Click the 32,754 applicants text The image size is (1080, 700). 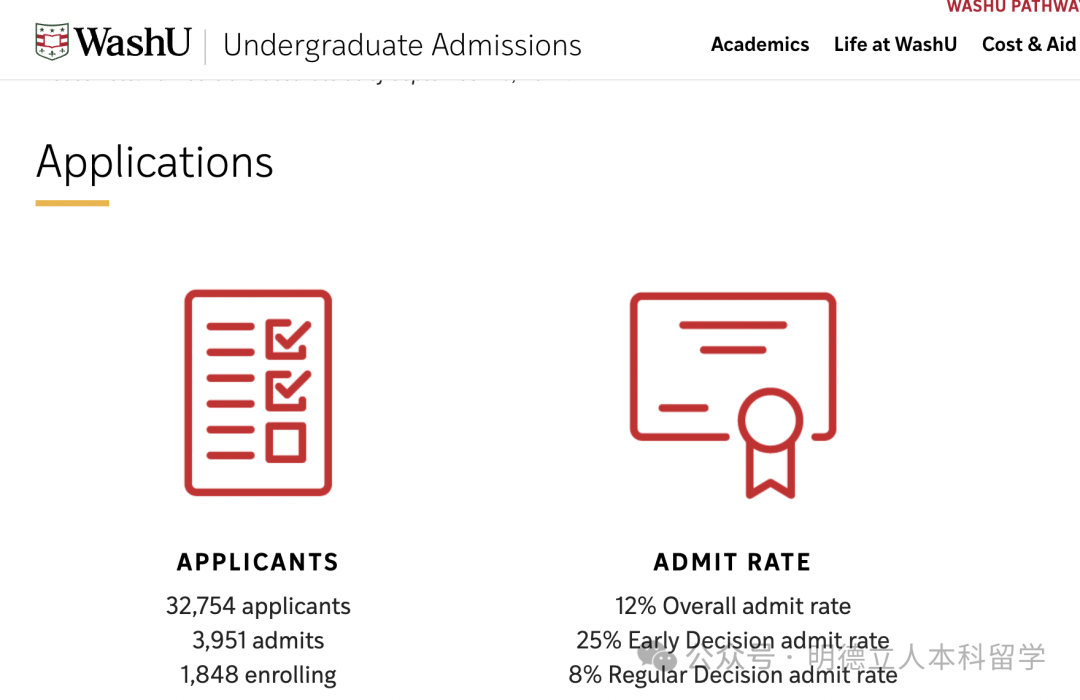258,606
